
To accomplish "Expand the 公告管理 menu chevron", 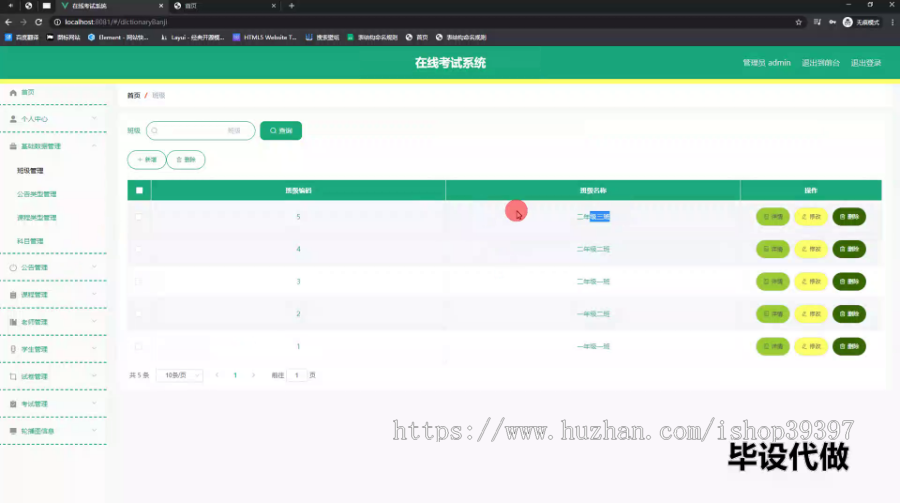I will (94, 267).
